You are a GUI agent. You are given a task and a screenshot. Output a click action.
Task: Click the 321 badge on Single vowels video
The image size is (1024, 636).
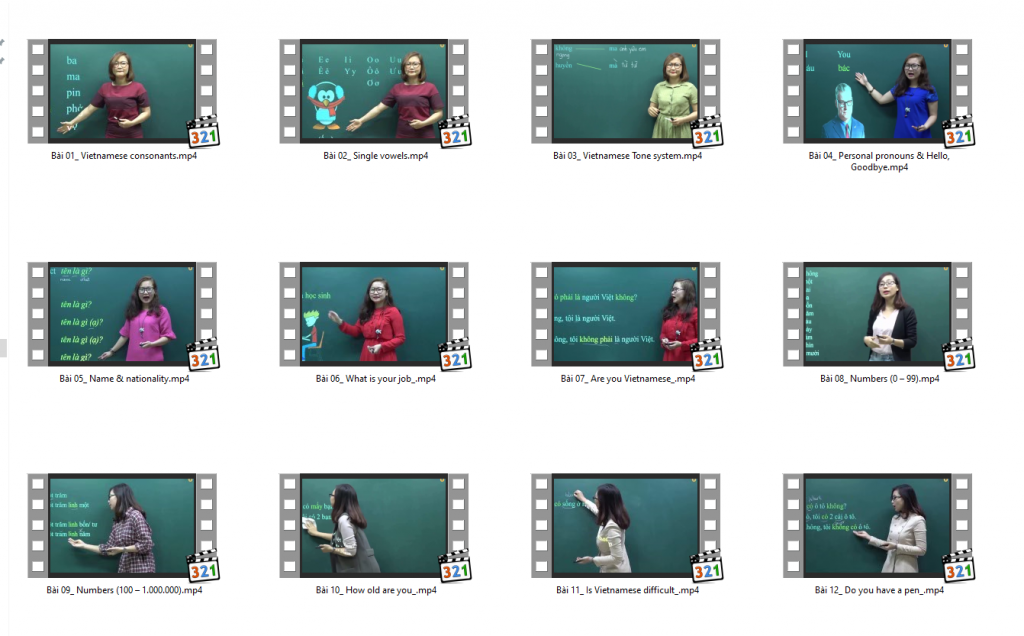(x=455, y=134)
